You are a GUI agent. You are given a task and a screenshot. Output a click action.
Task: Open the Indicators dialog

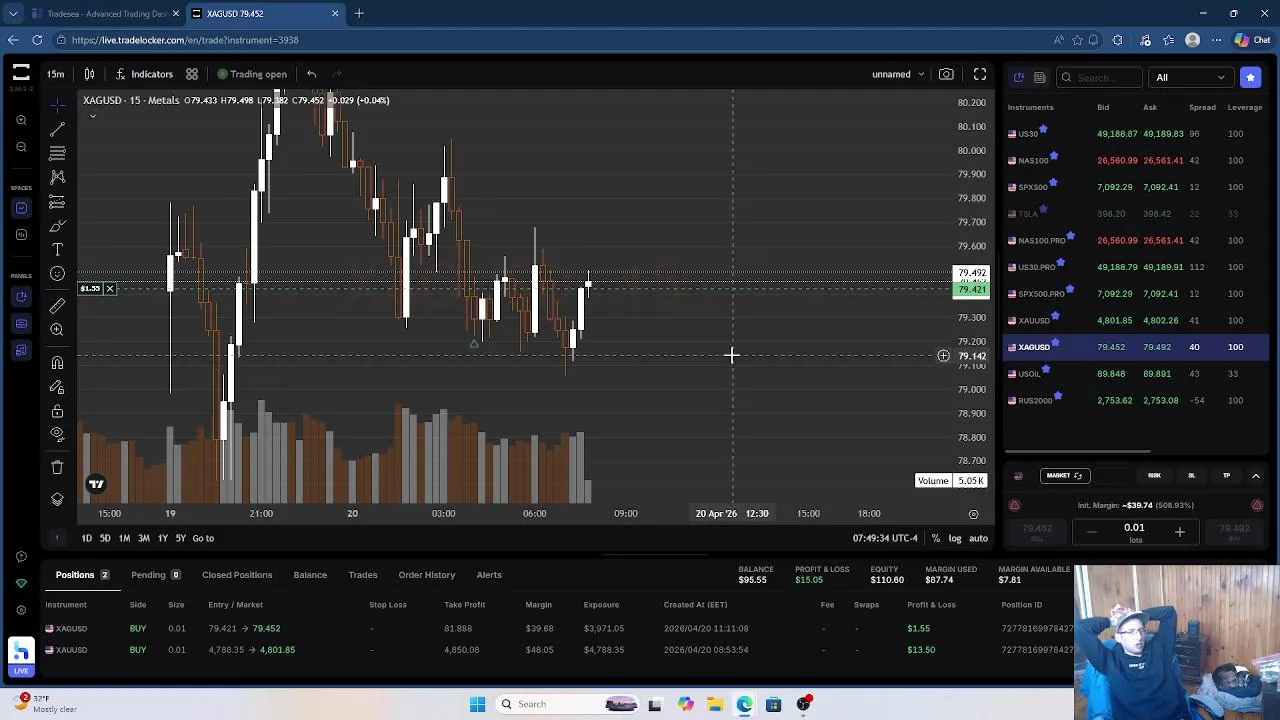pos(143,74)
